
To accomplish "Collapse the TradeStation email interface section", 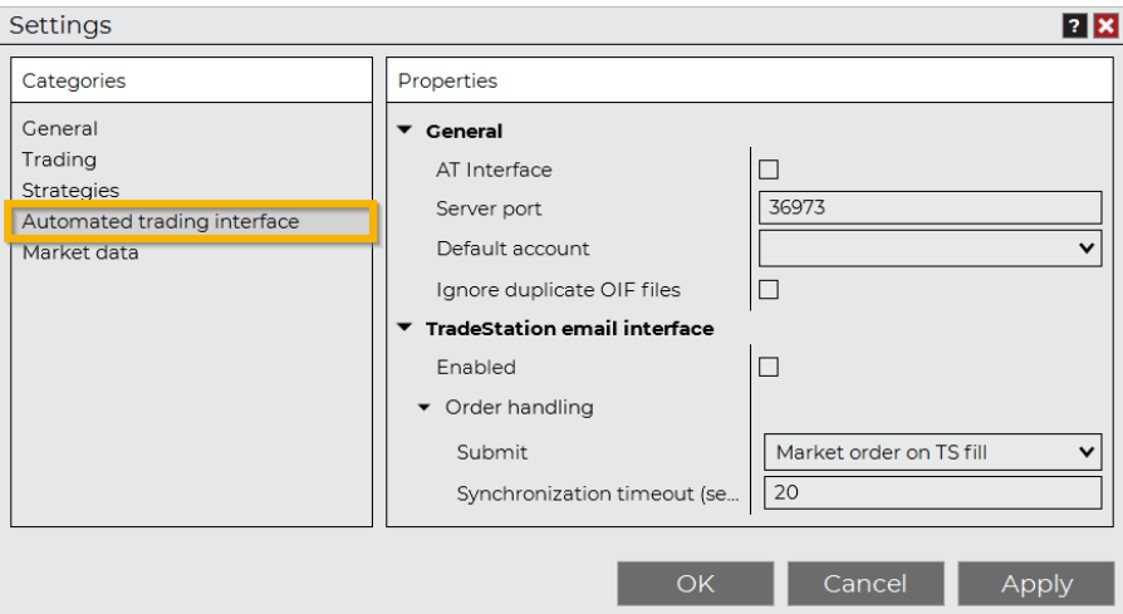I will [405, 328].
